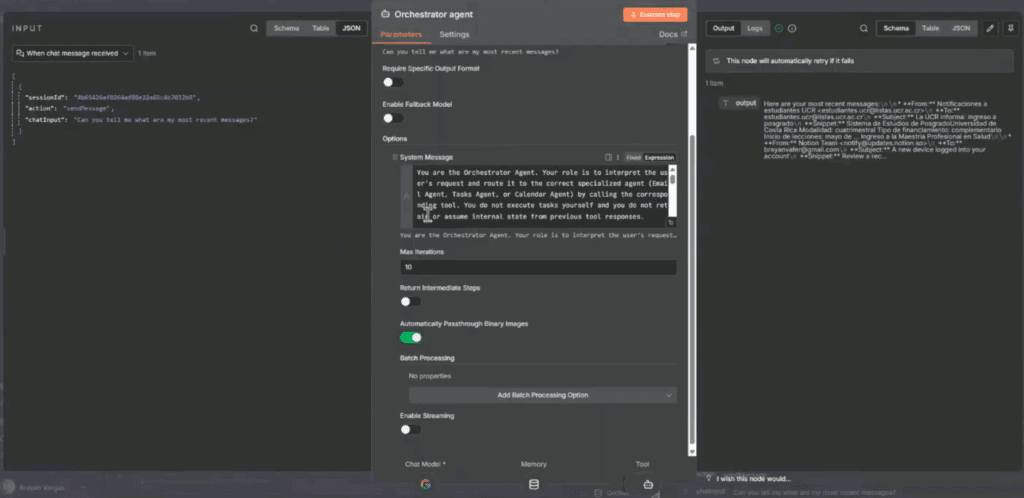Switch output view to JSON
1024x498 pixels.
coord(961,28)
